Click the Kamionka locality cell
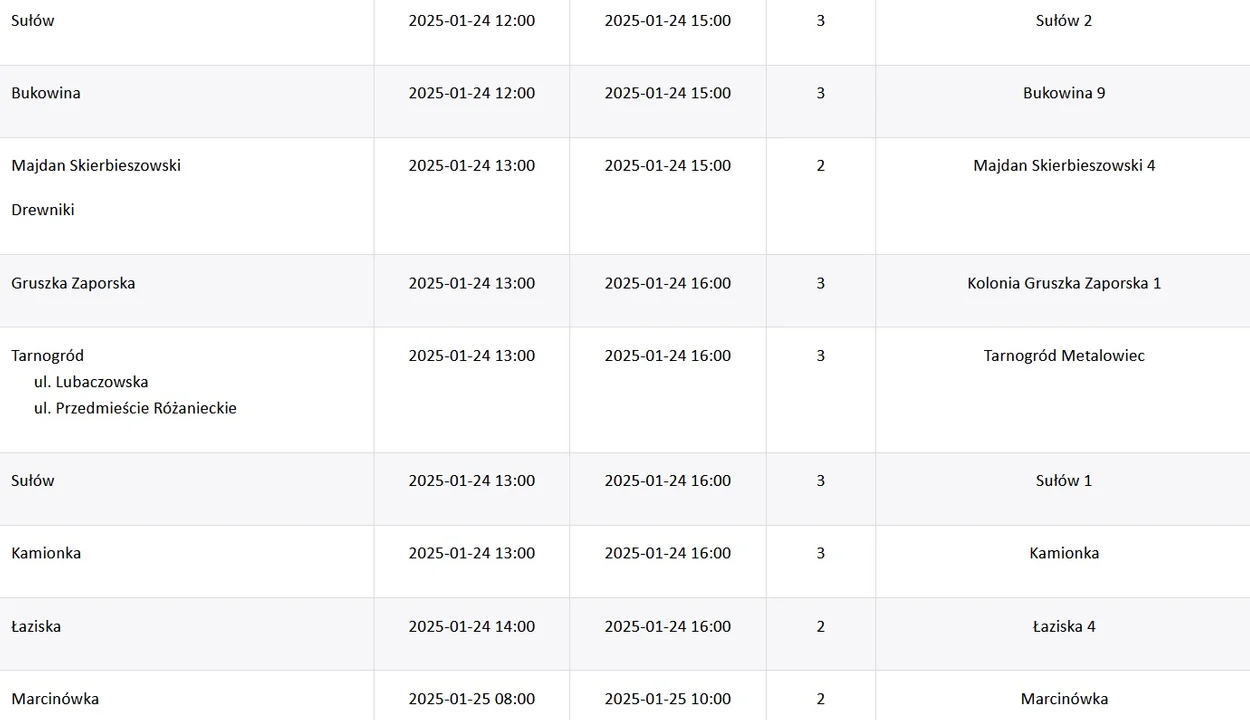This screenshot has width=1250, height=720. 46,553
